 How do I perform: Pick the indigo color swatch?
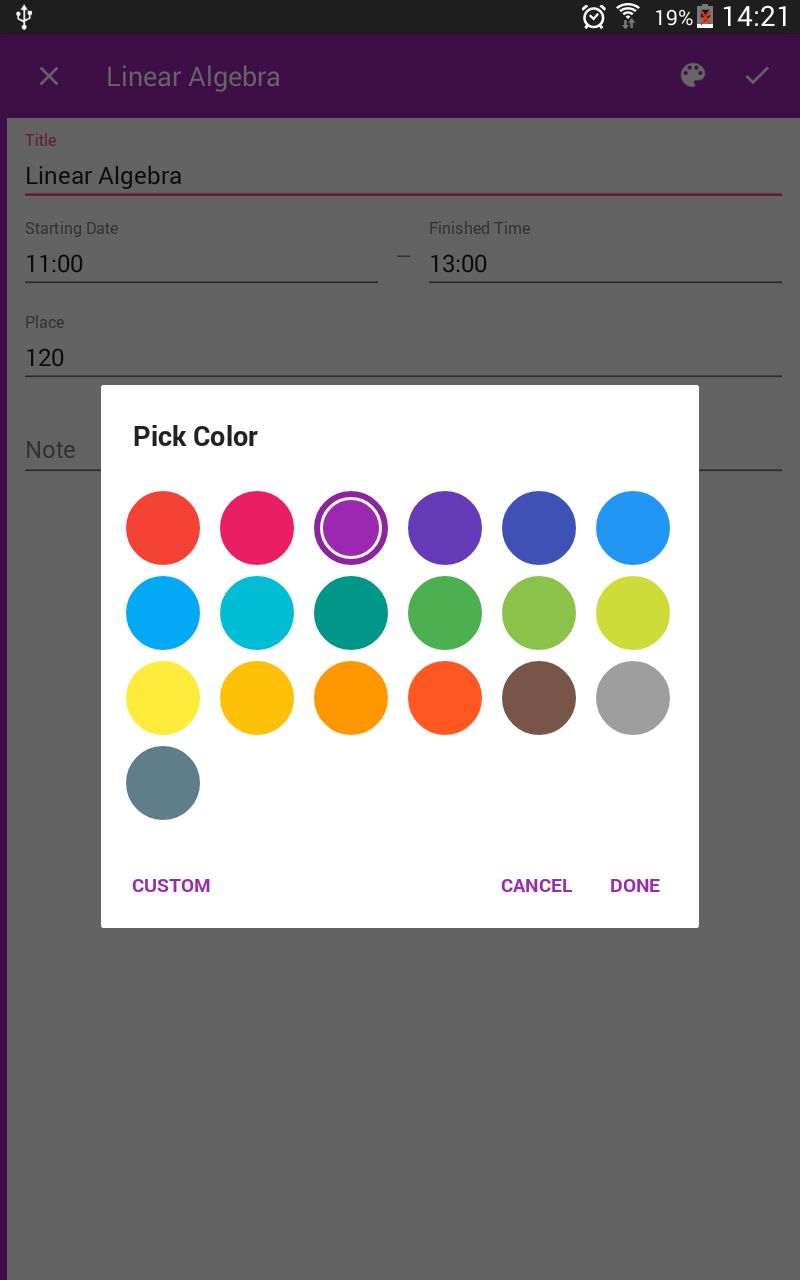click(x=539, y=528)
